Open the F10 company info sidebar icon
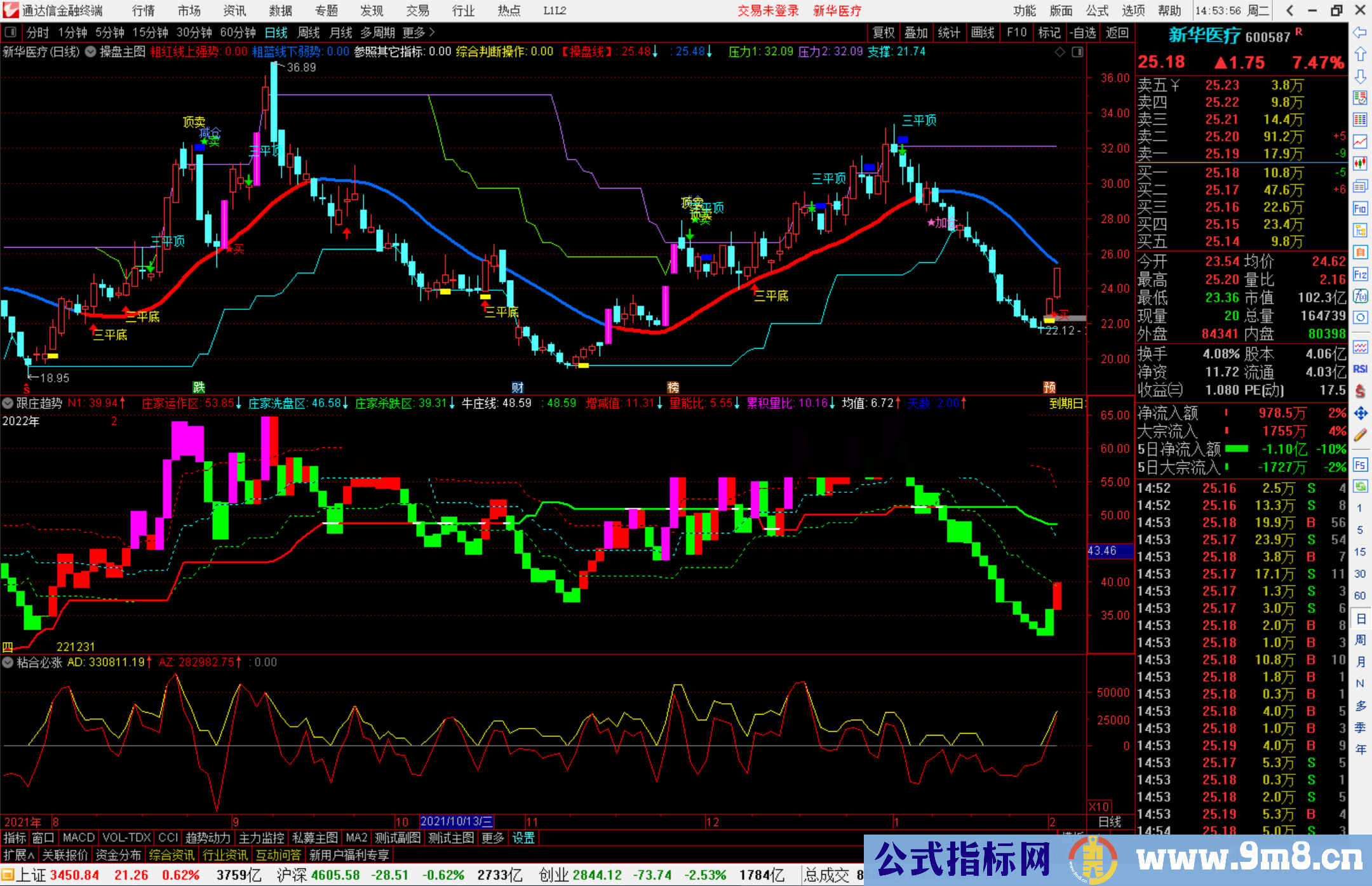Screen dimensions: 1372x886 coord(1360,209)
